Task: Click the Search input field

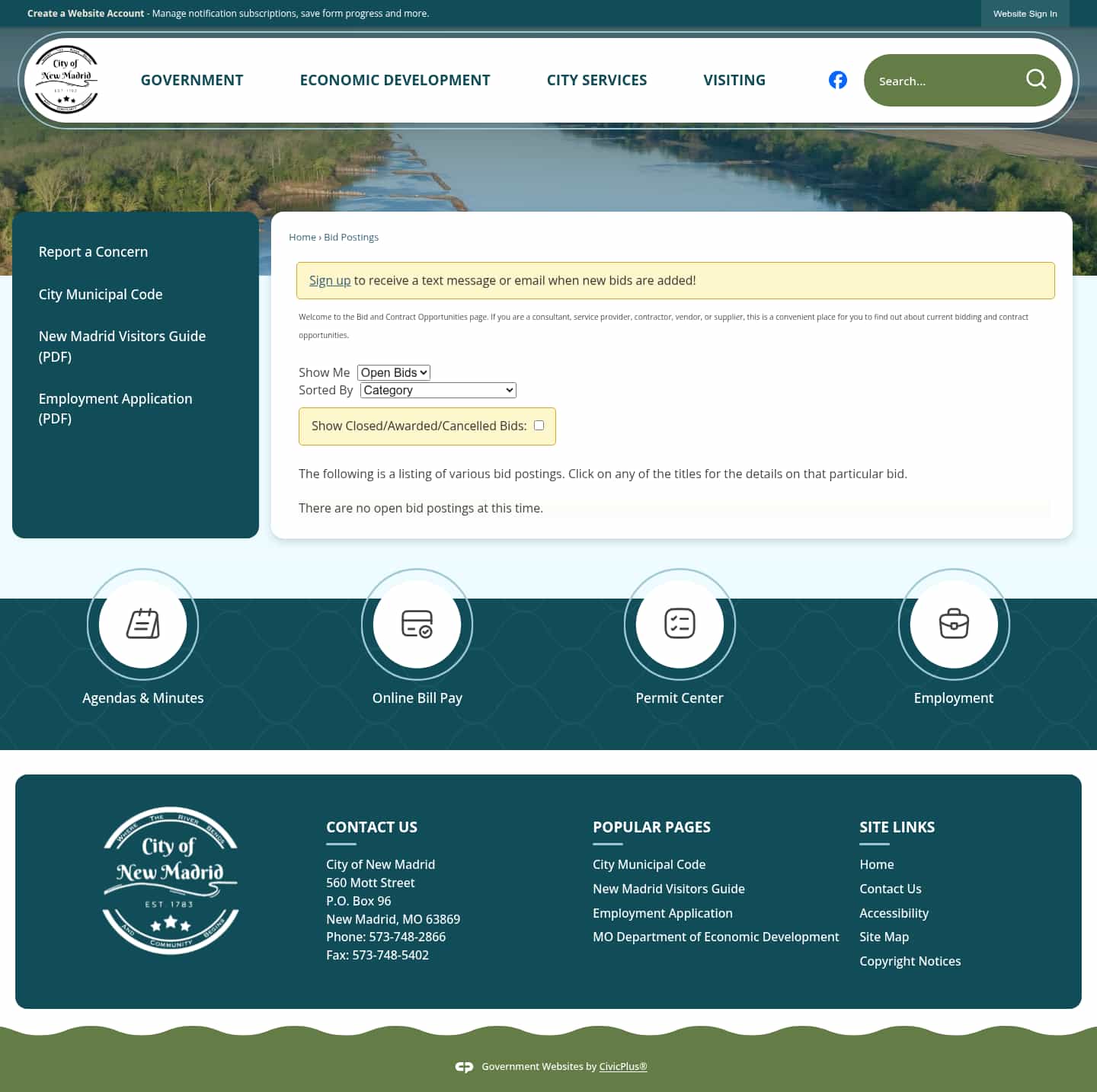Action: pos(945,81)
